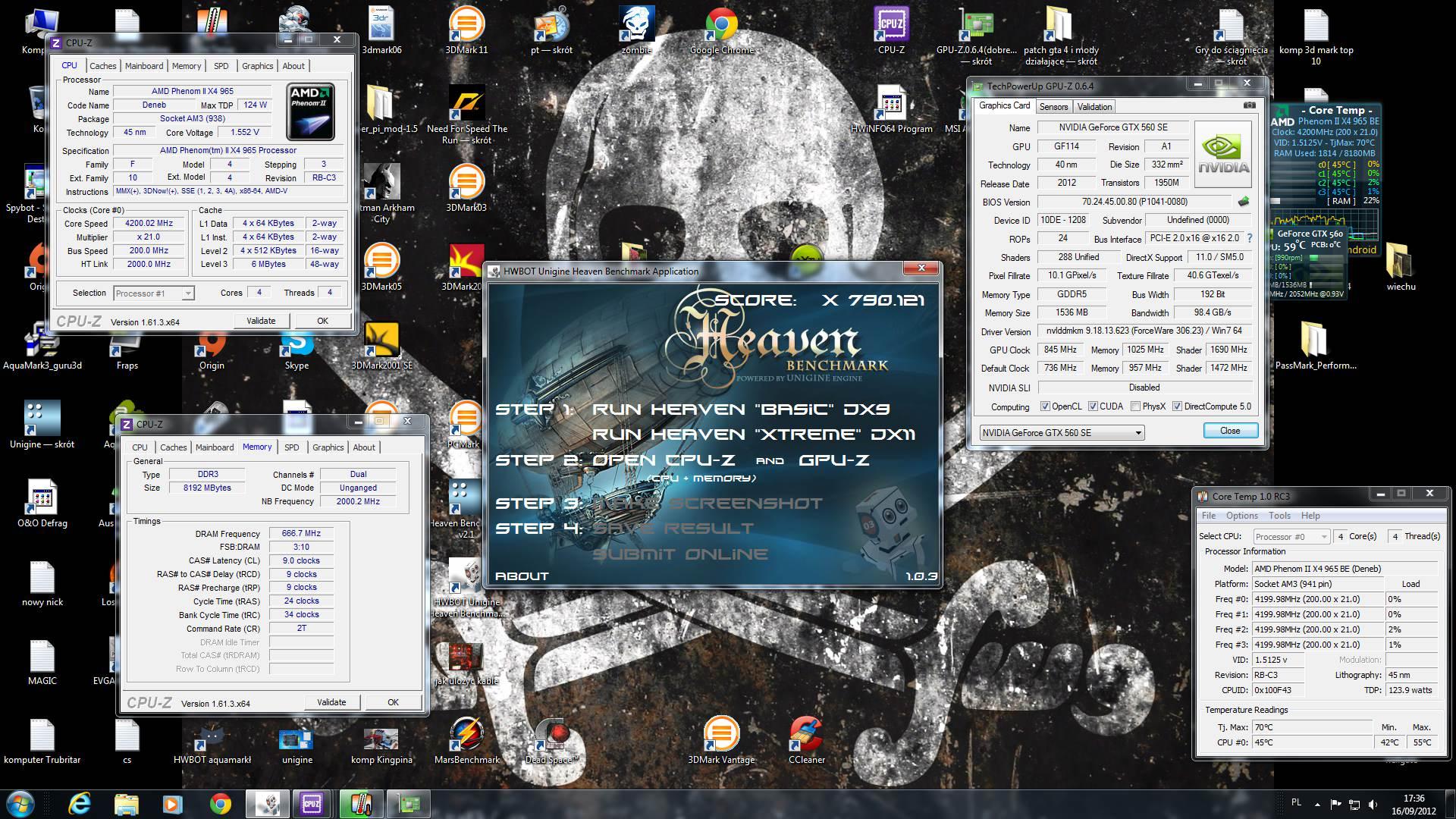Open the AquaMark3_guru3d desktop icon
Screen dimensions: 1456x819
(42, 345)
